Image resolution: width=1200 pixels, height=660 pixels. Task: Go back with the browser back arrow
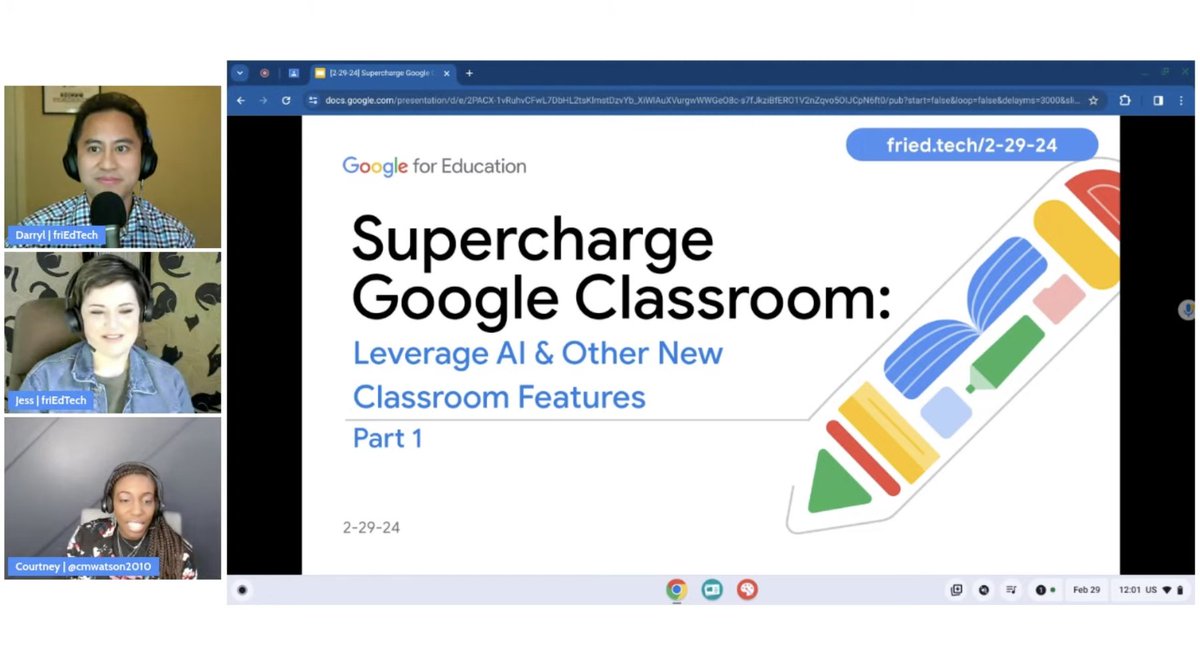[241, 100]
